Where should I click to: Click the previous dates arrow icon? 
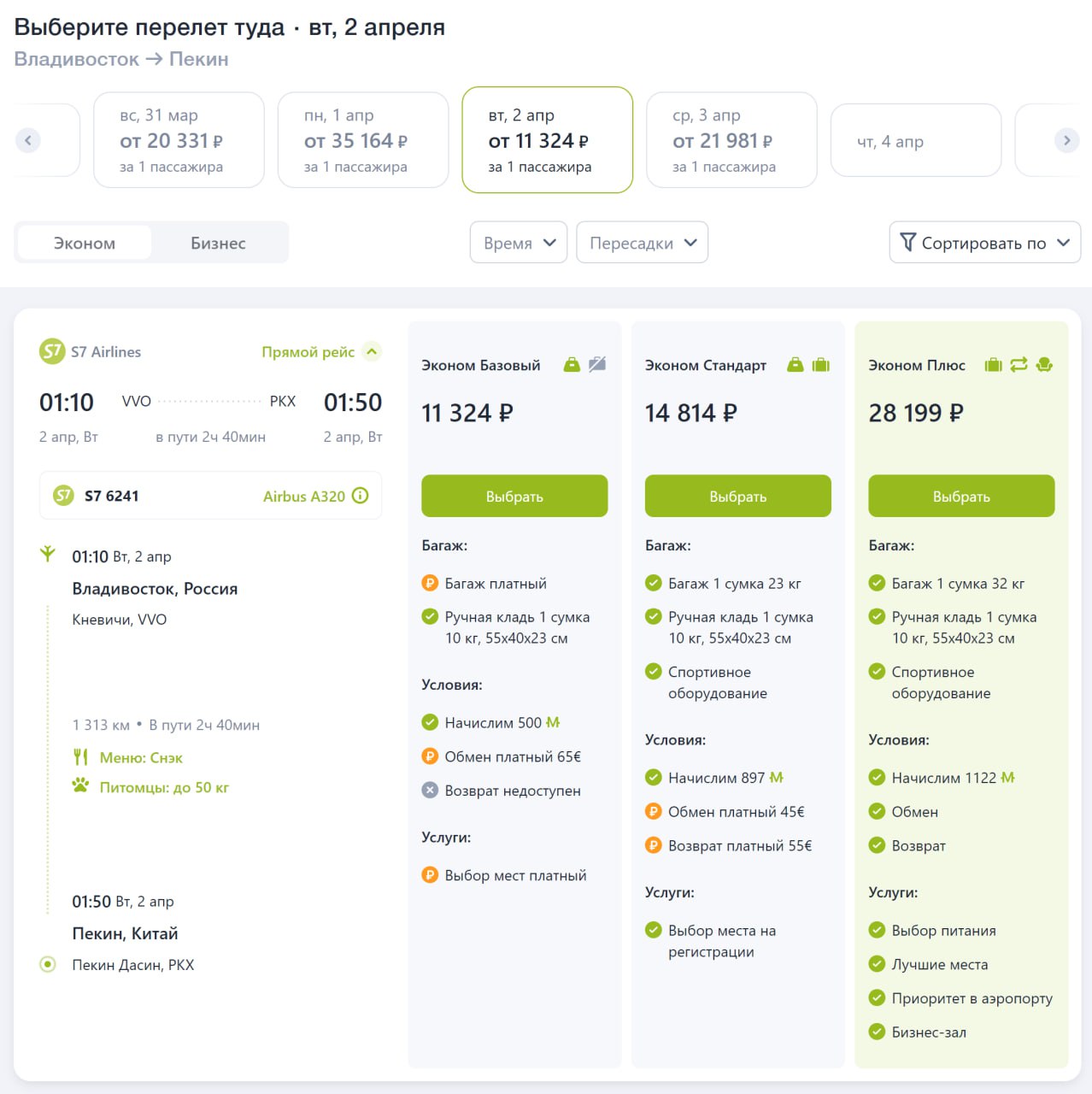point(28,140)
